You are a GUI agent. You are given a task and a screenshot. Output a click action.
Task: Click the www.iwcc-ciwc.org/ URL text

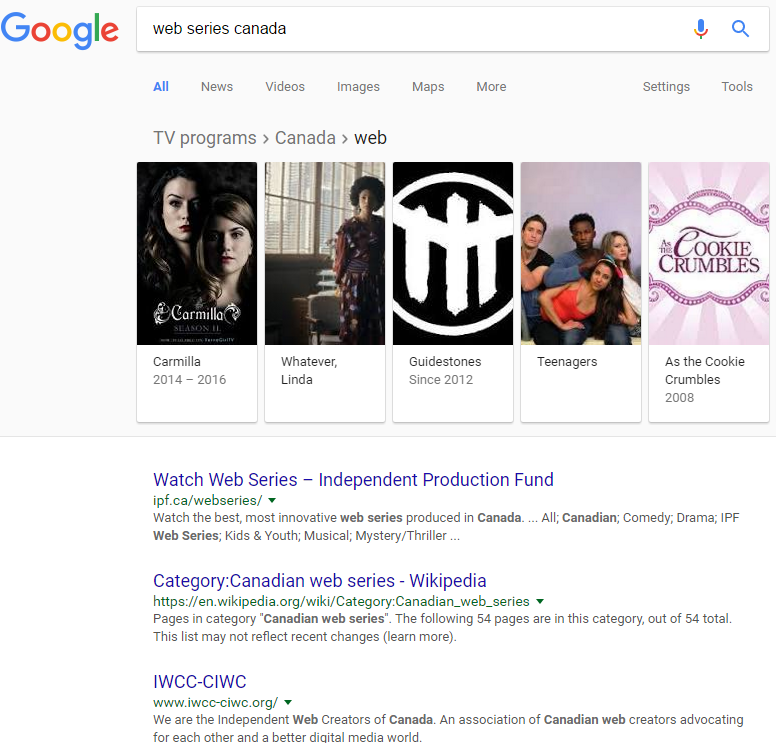coord(215,702)
